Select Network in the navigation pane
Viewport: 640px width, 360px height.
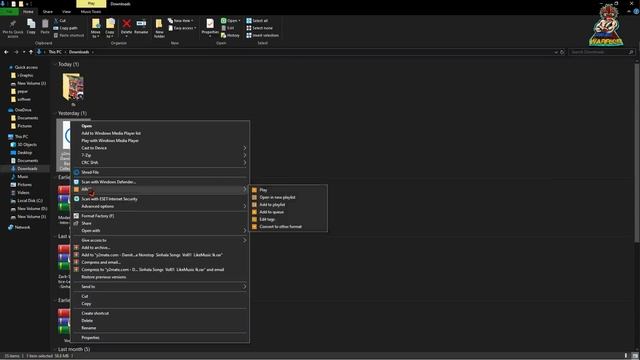pos(22,227)
